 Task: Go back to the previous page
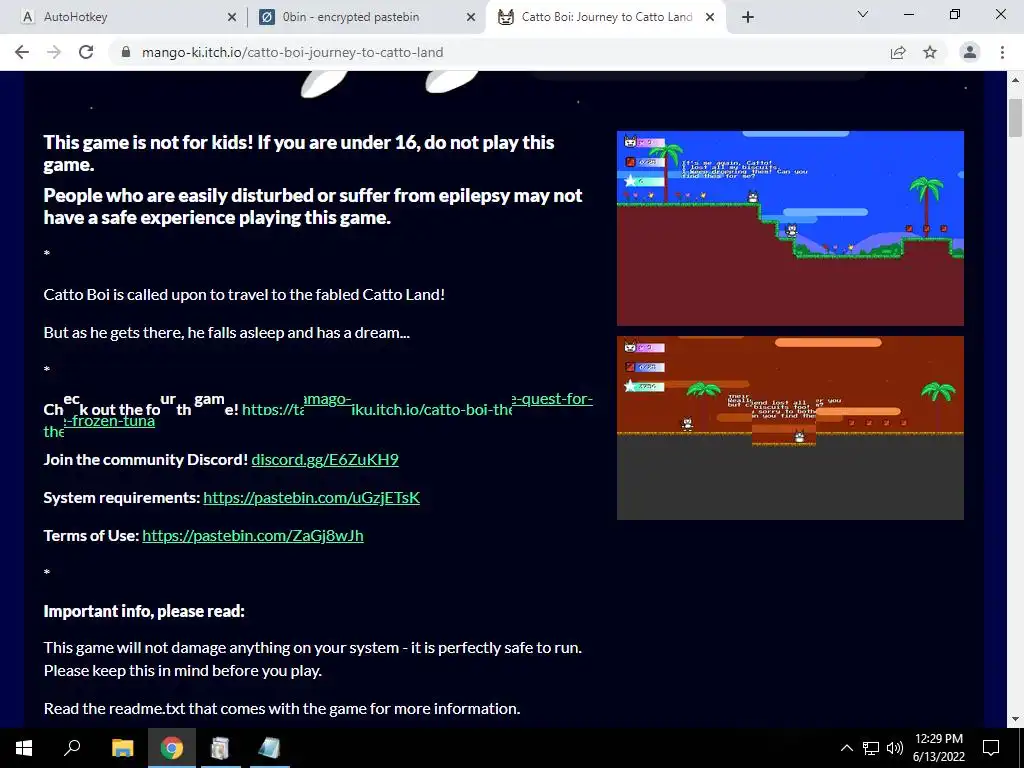pyautogui.click(x=22, y=52)
